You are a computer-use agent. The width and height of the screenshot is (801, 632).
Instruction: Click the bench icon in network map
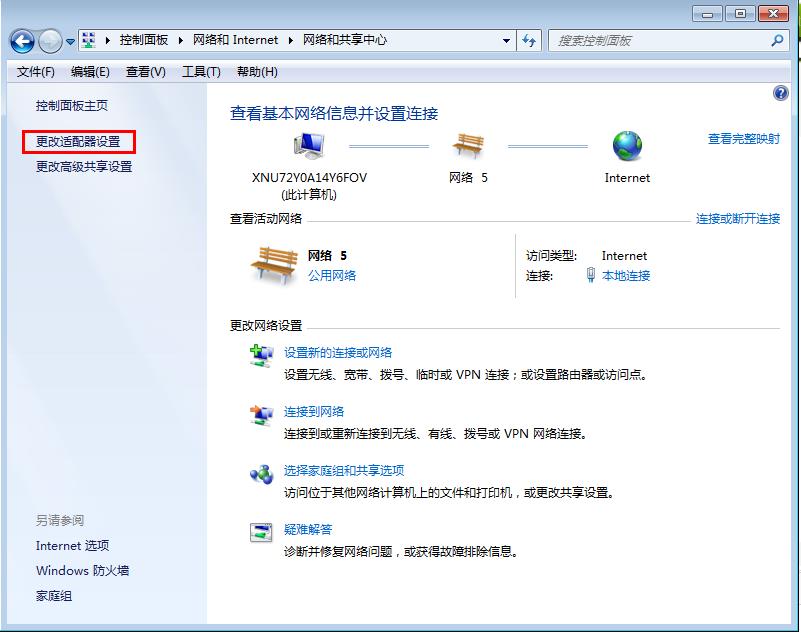(x=468, y=146)
